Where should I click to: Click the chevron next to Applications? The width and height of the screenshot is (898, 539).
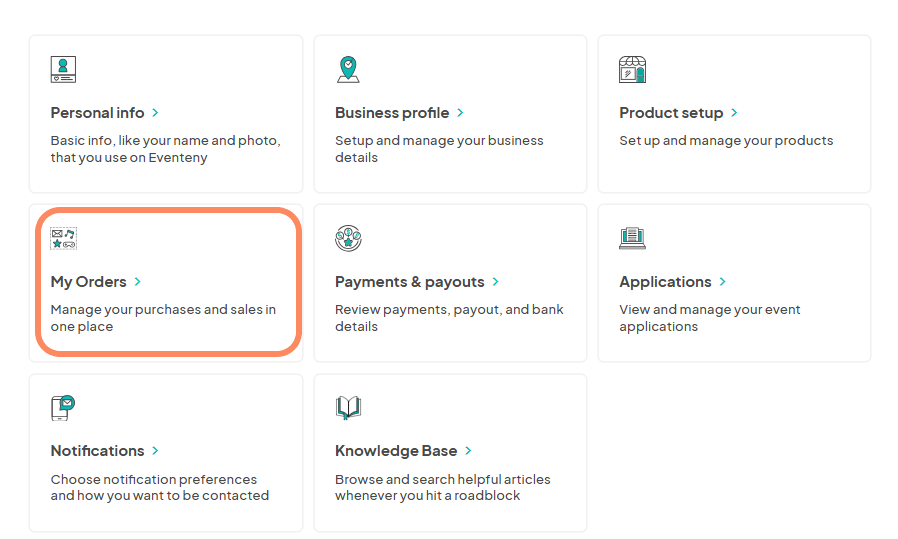tap(722, 282)
